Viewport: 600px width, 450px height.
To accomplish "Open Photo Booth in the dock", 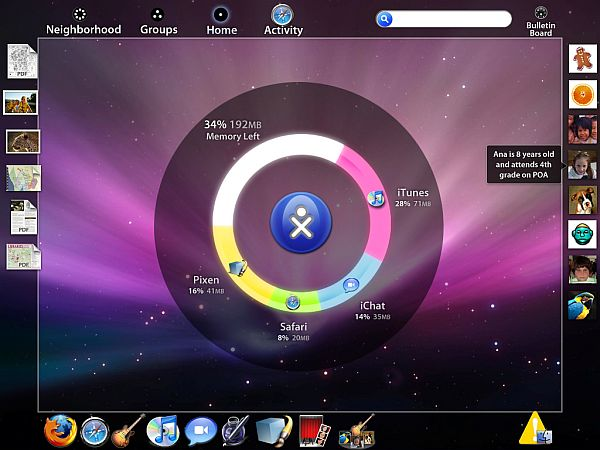I will [x=315, y=431].
